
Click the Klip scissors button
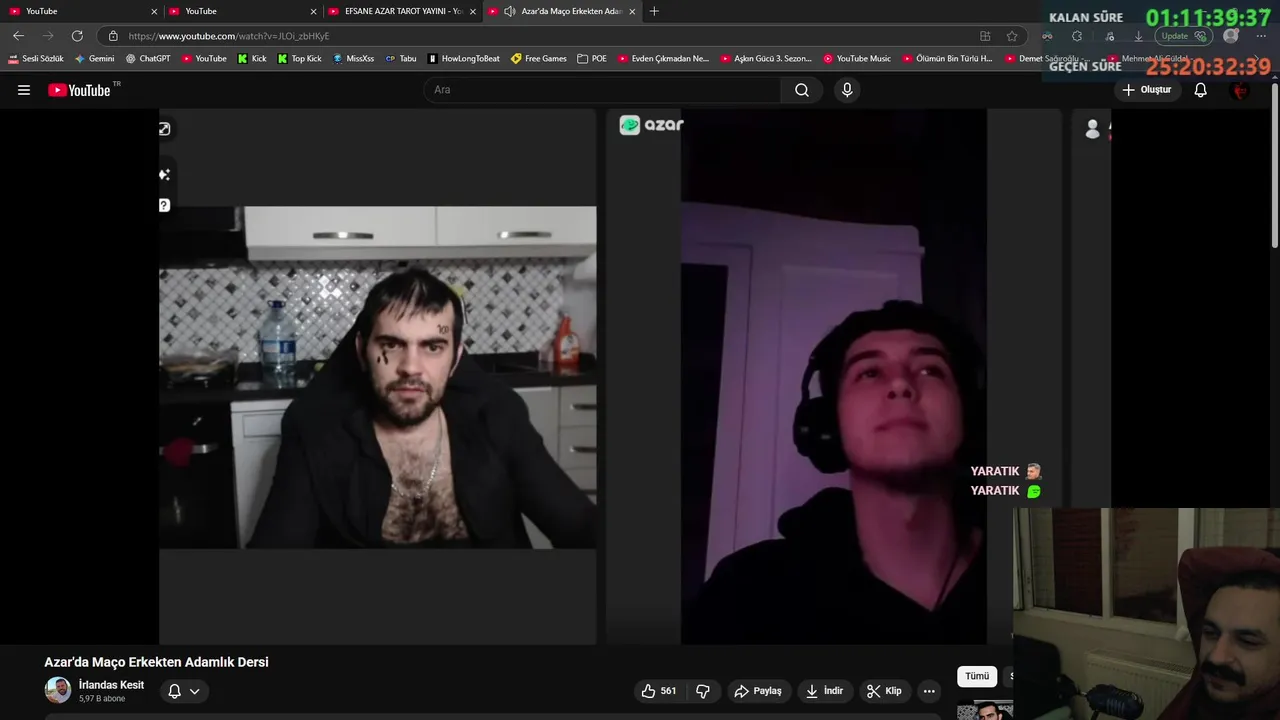[884, 691]
